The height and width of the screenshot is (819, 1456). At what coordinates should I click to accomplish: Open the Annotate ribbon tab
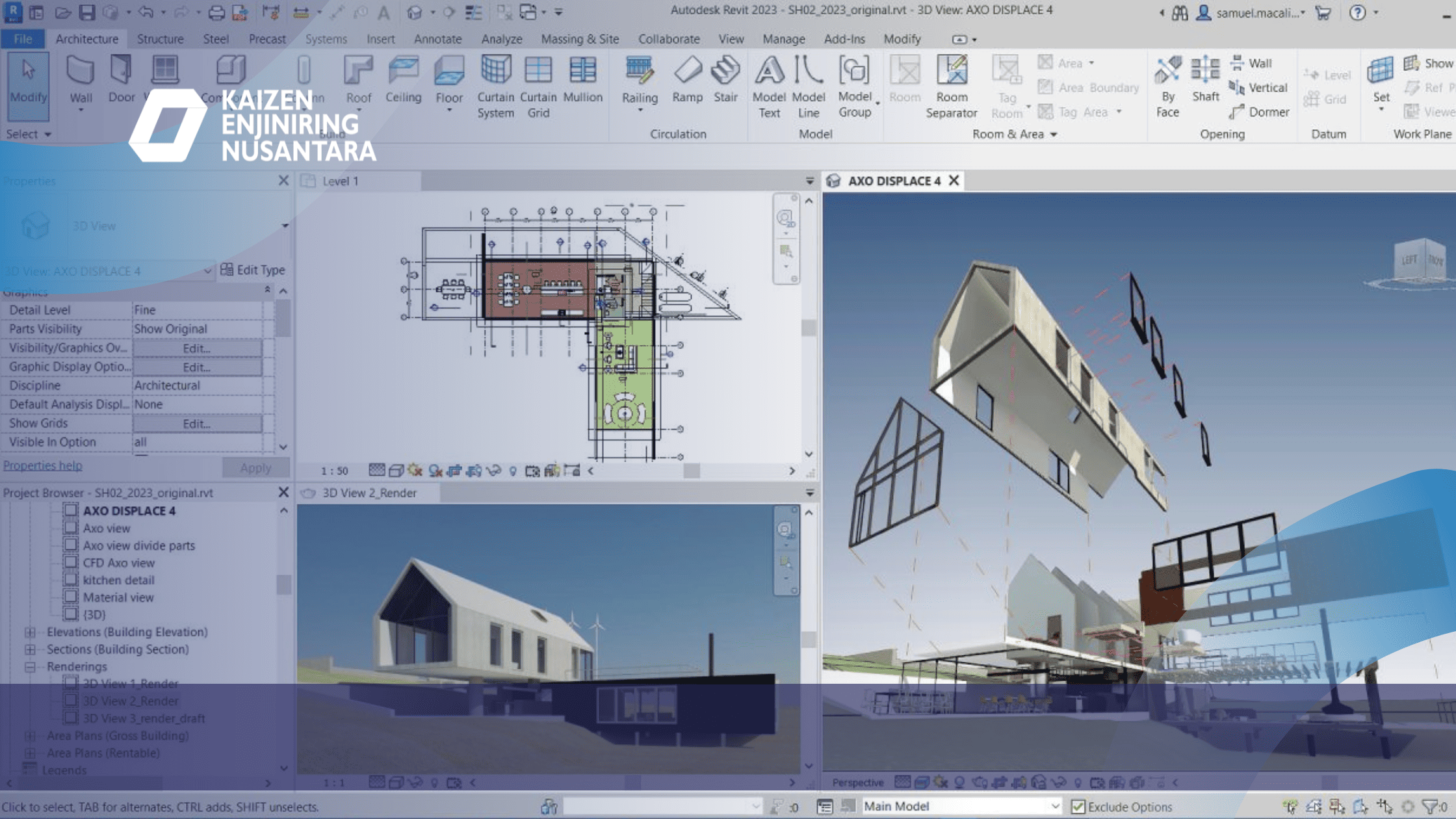click(x=437, y=39)
